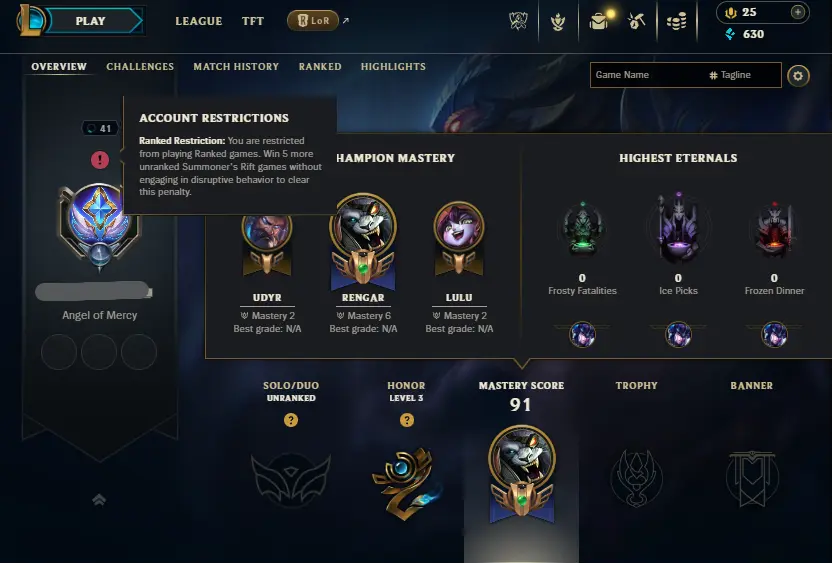Open the Clash trophy icon in top bar
837x565 pixels.
pyautogui.click(x=518, y=21)
